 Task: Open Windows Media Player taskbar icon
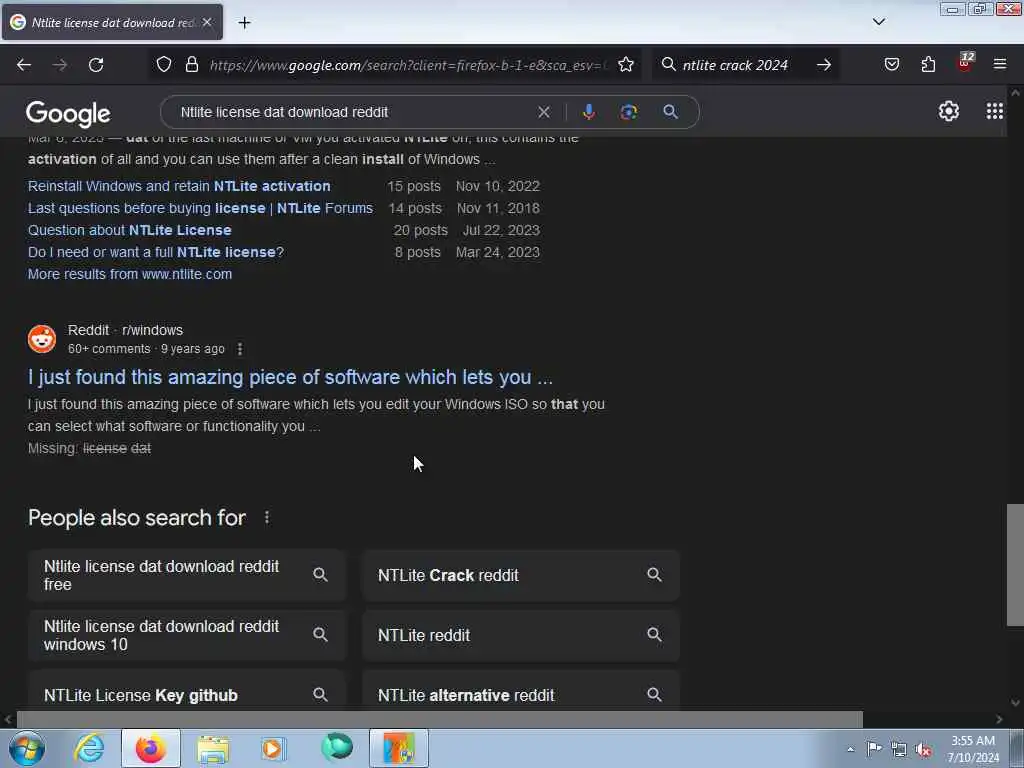tap(273, 748)
